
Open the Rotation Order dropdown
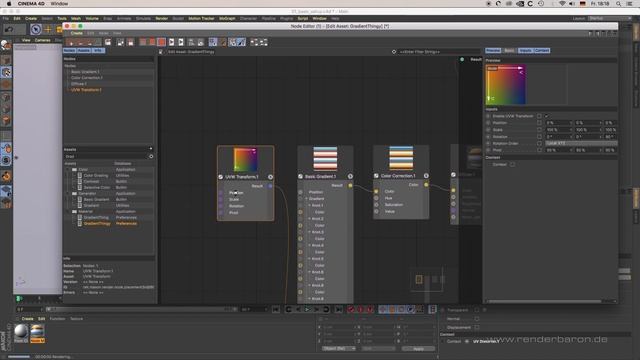coord(581,143)
